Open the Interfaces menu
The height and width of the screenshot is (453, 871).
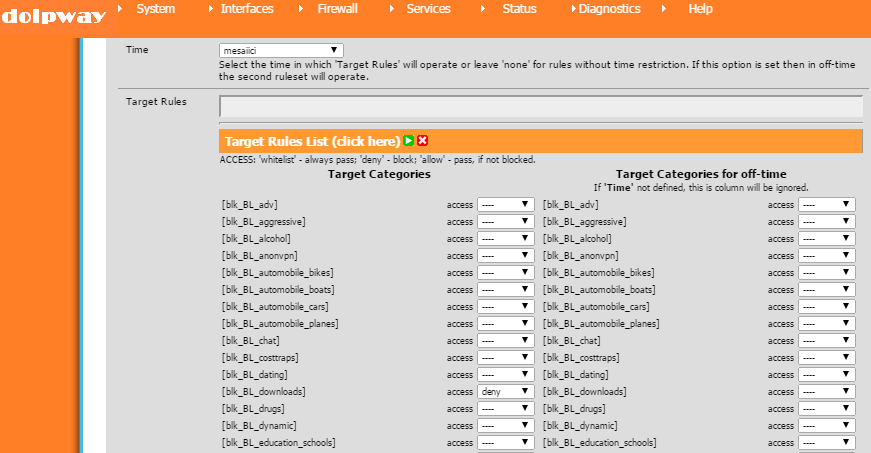(x=247, y=9)
